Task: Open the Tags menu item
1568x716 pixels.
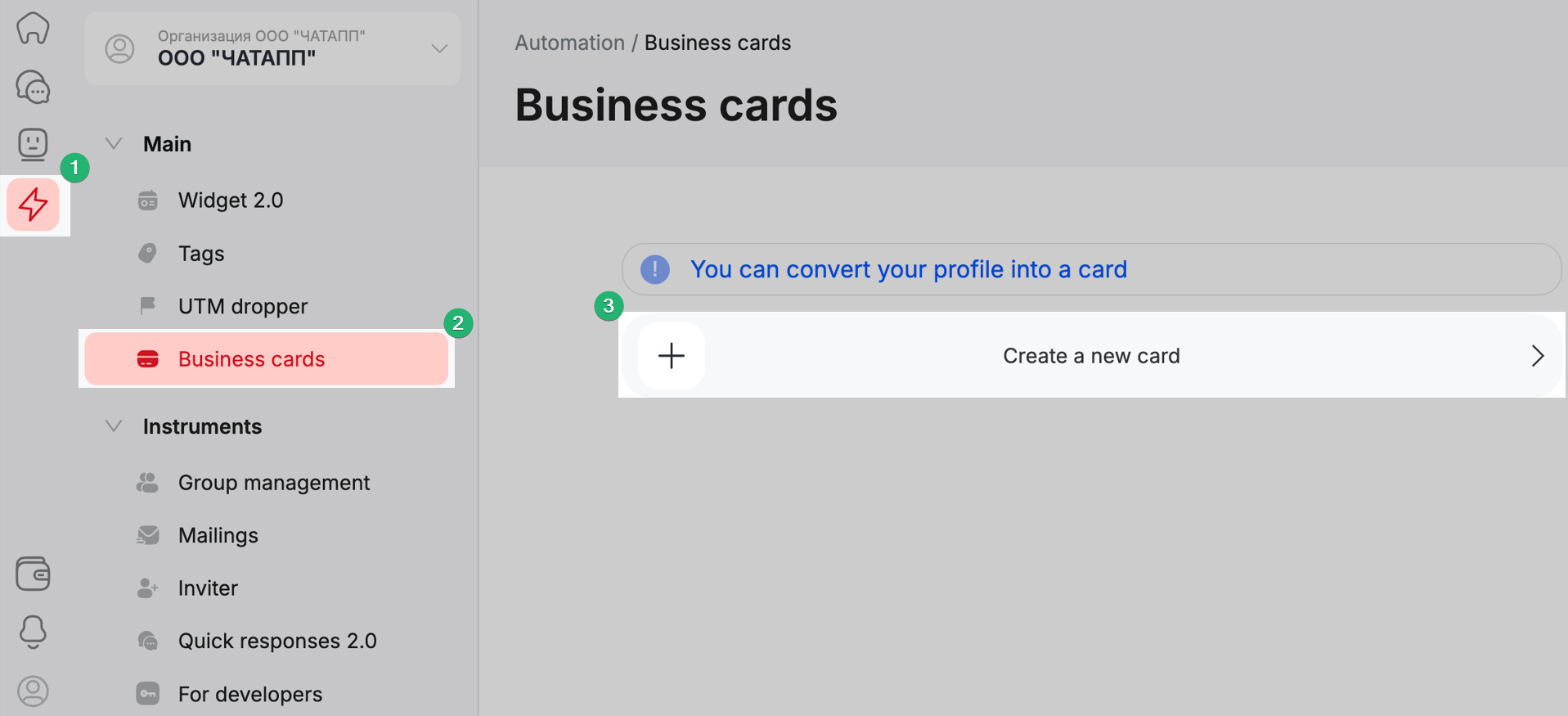Action: point(201,254)
